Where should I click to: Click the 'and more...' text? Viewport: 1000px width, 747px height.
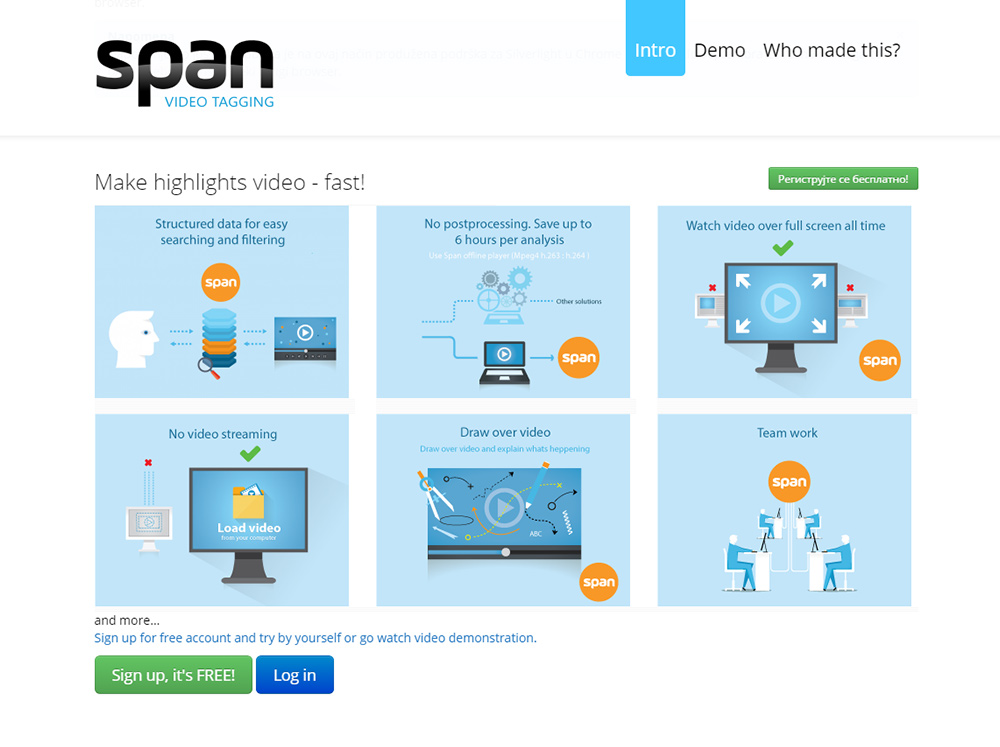(127, 620)
